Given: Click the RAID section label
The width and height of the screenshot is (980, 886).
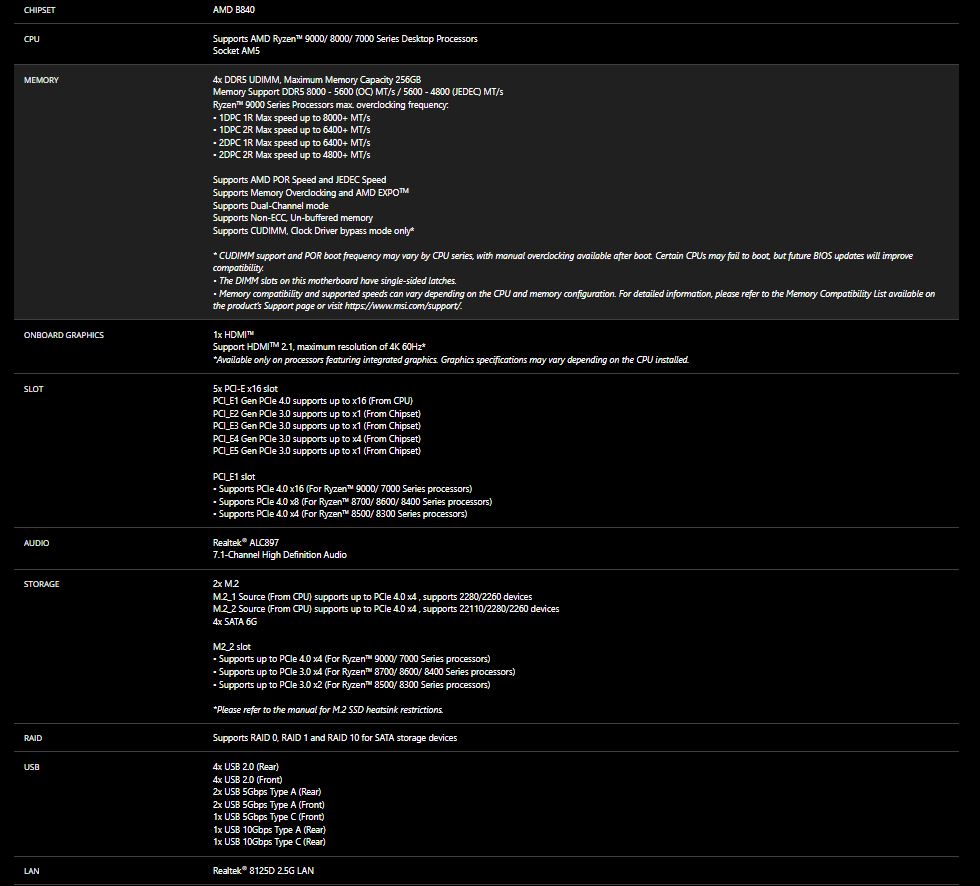Looking at the screenshot, I should [x=33, y=738].
